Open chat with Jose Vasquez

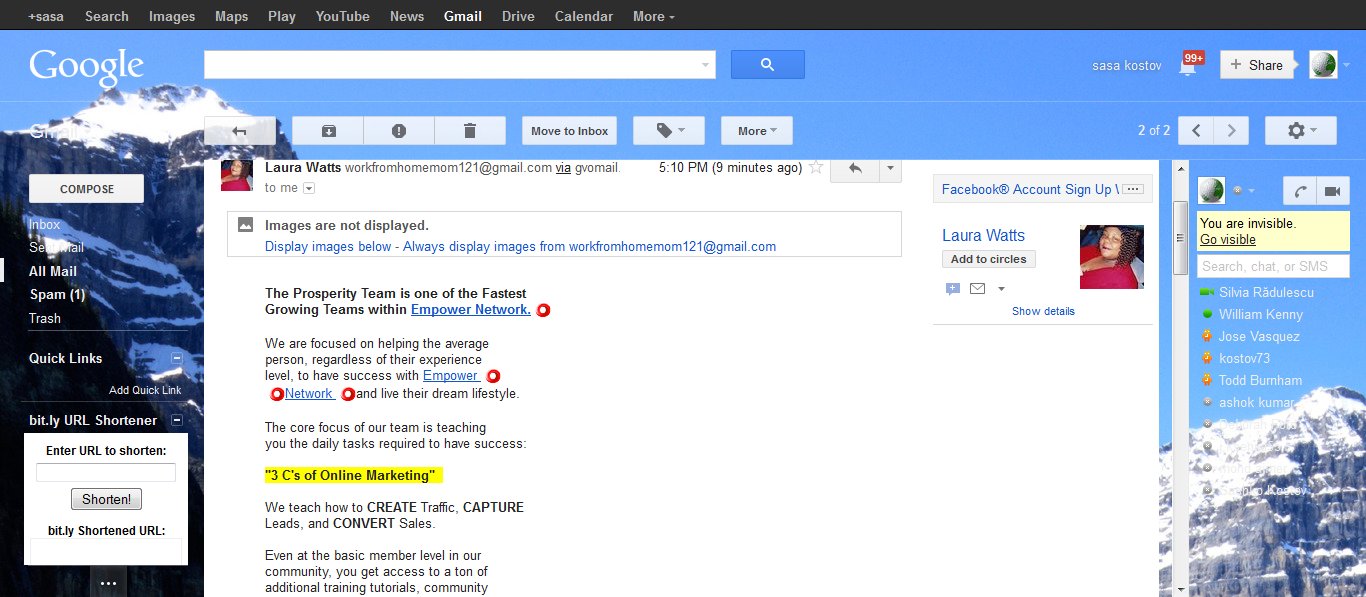(1259, 337)
